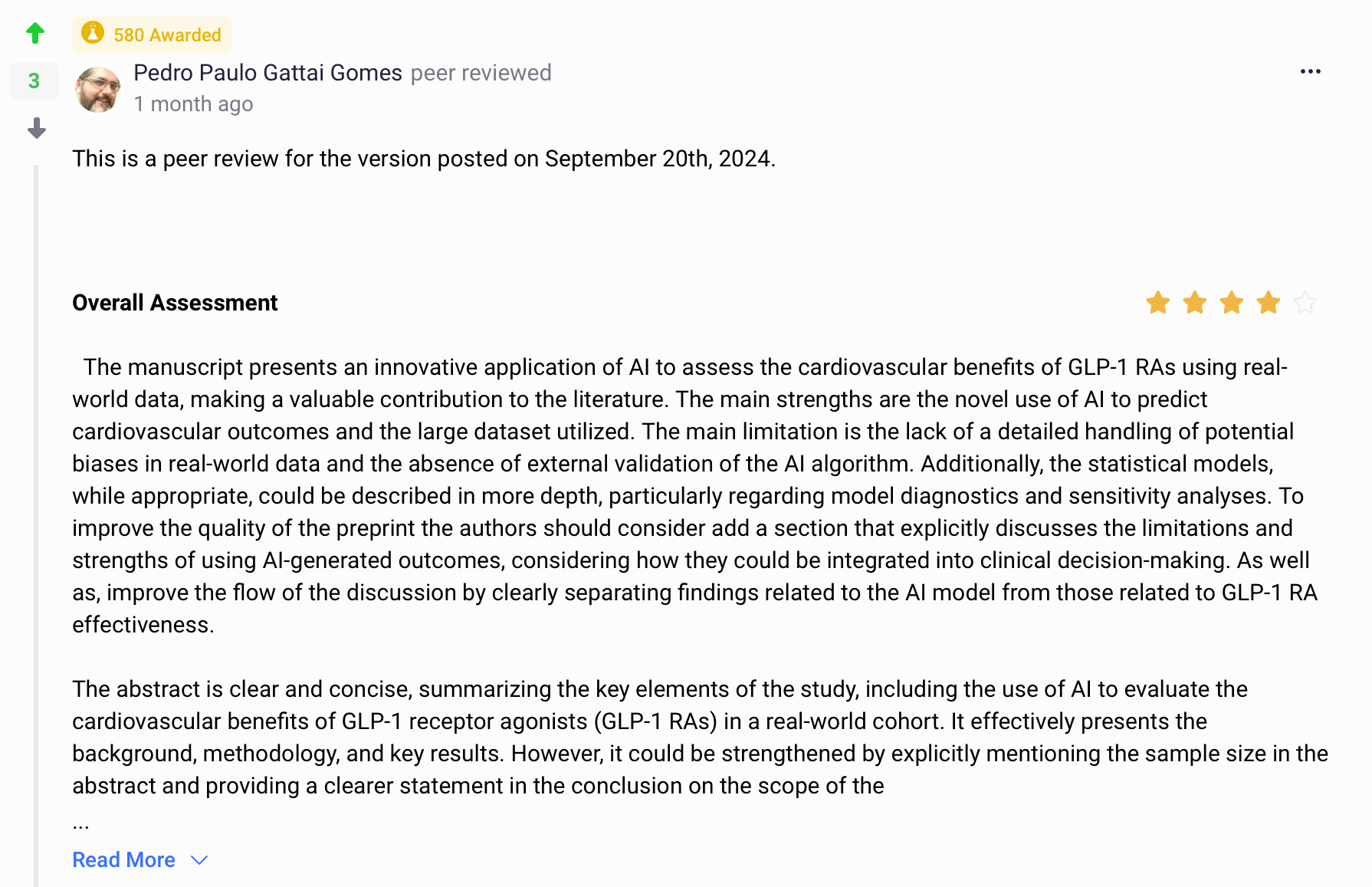1372x887 pixels.
Task: Click the first rating star
Action: point(1157,303)
